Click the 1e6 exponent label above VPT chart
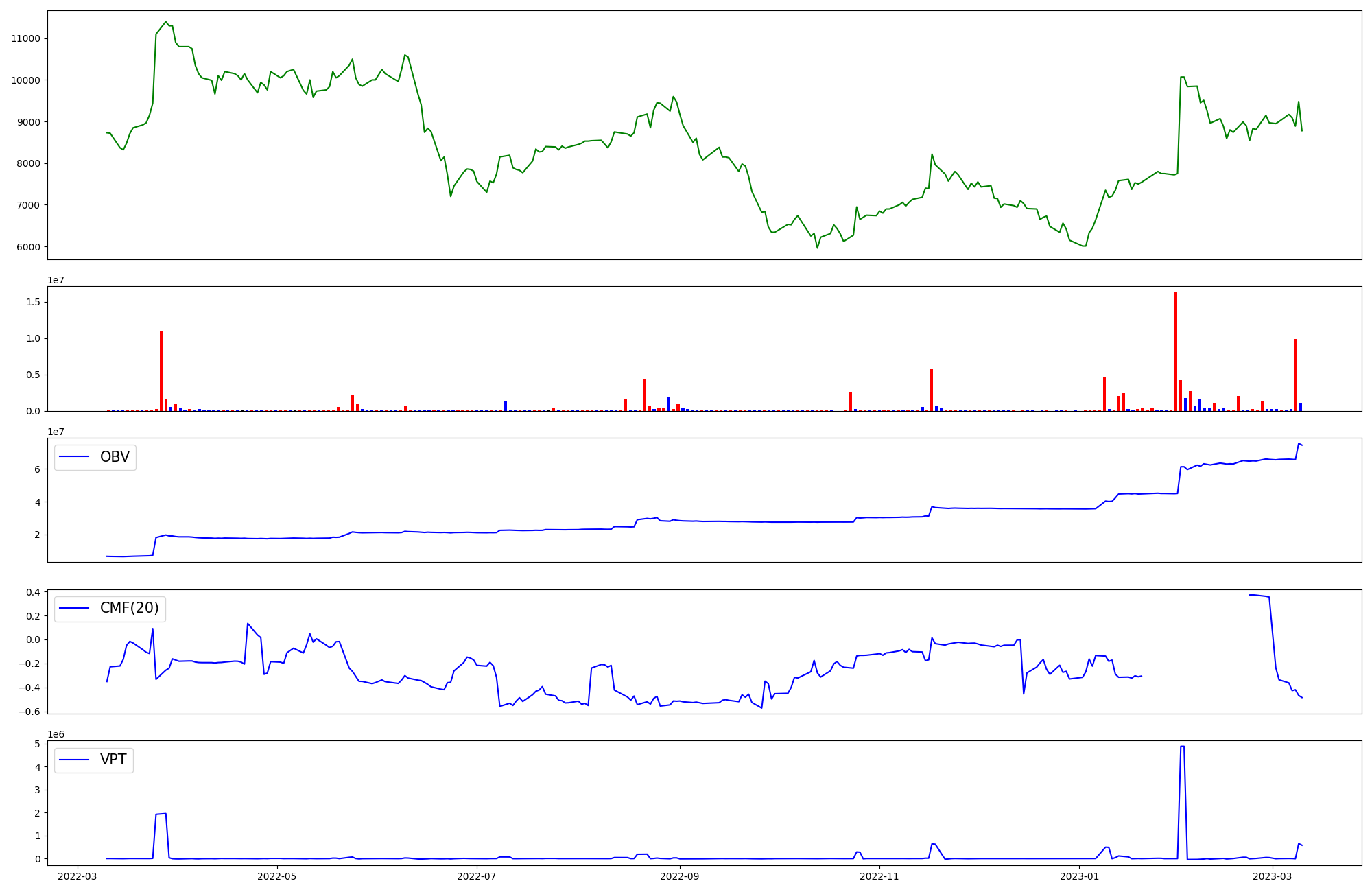The image size is (1372, 892). [x=56, y=734]
